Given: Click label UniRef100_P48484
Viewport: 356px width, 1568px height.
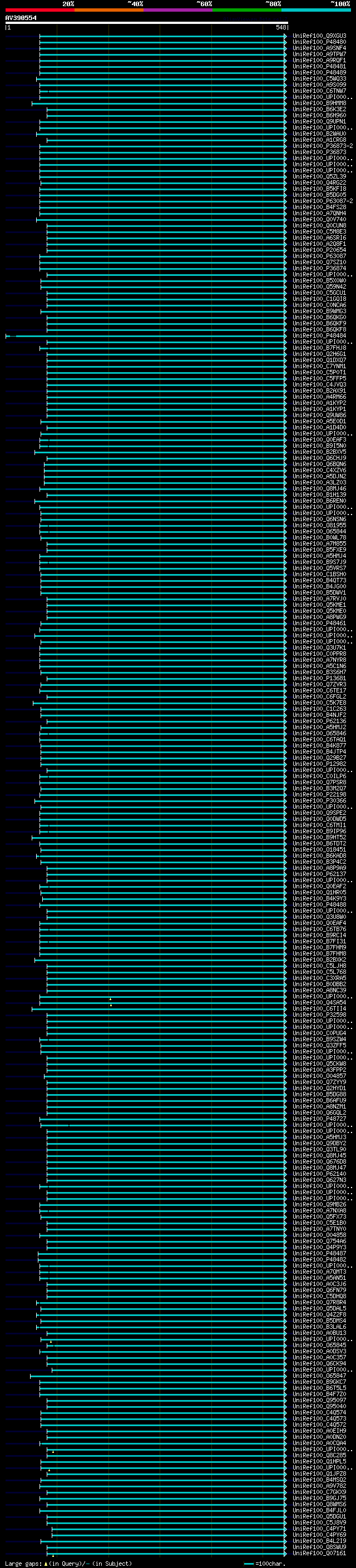Looking at the screenshot, I should [x=319, y=336].
